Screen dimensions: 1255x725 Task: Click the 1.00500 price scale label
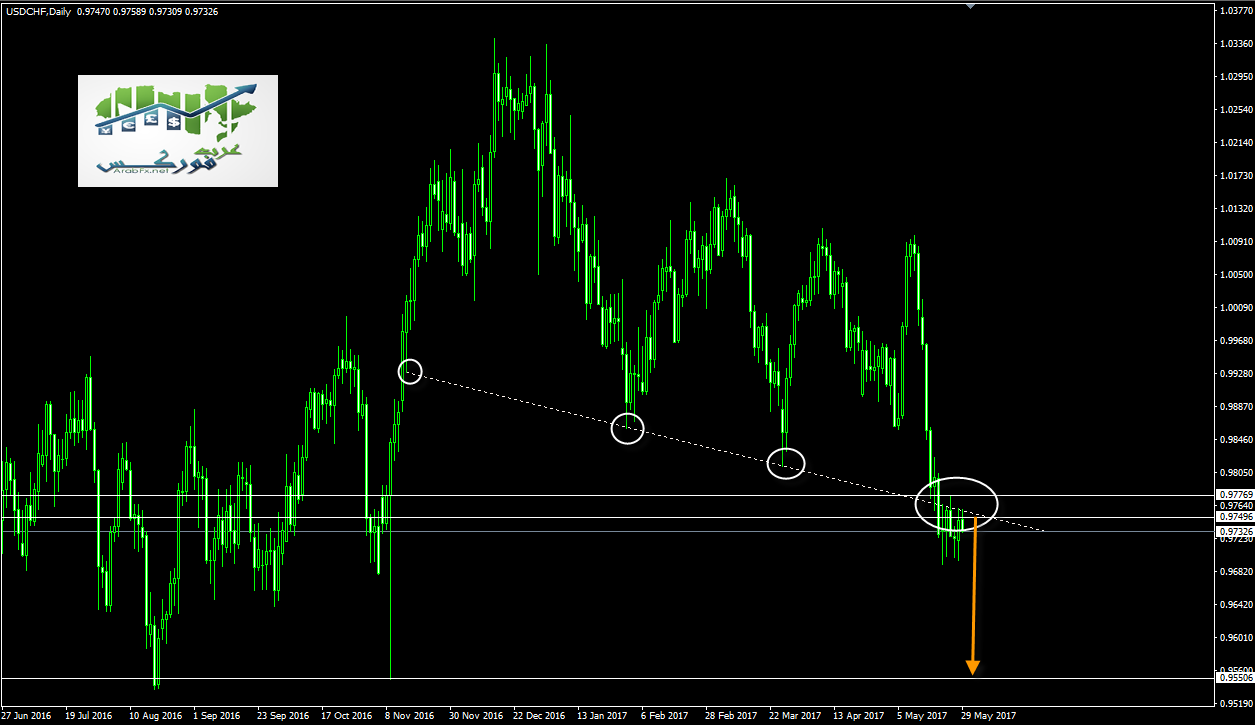point(1237,275)
